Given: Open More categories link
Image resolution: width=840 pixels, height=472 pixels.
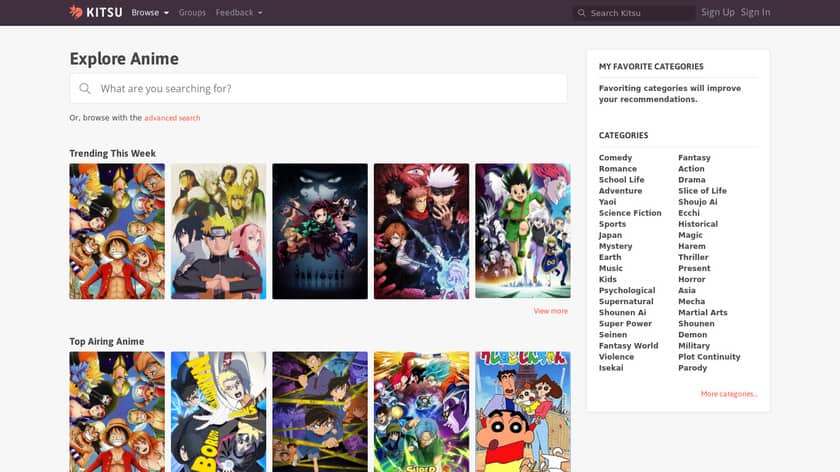Looking at the screenshot, I should 729,394.
